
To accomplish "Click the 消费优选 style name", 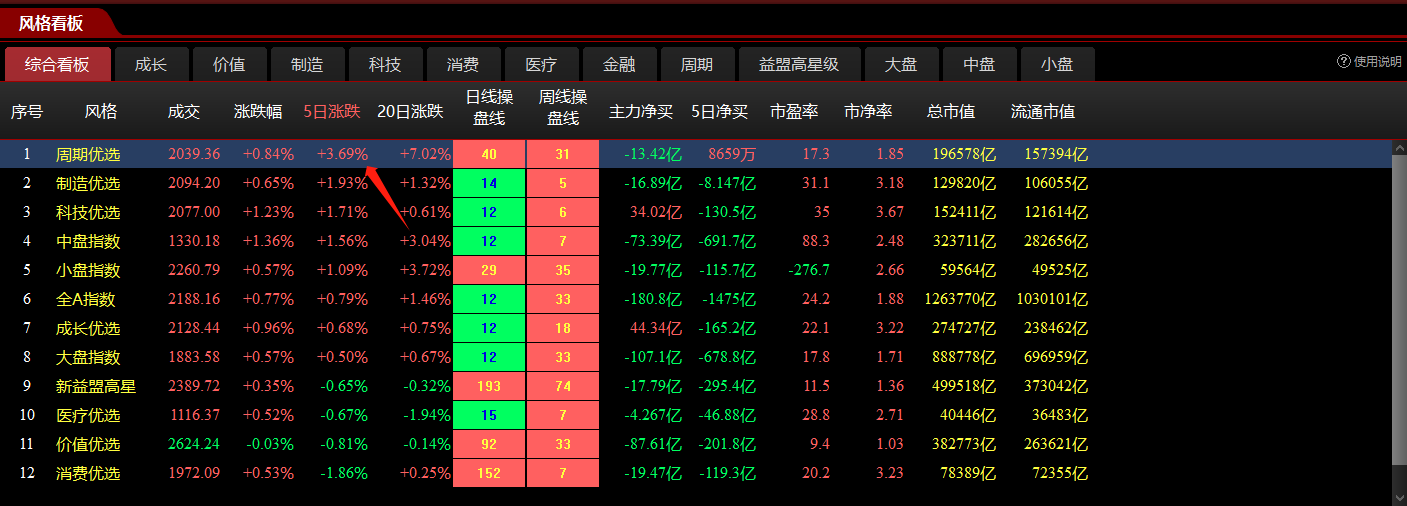I will [88, 474].
